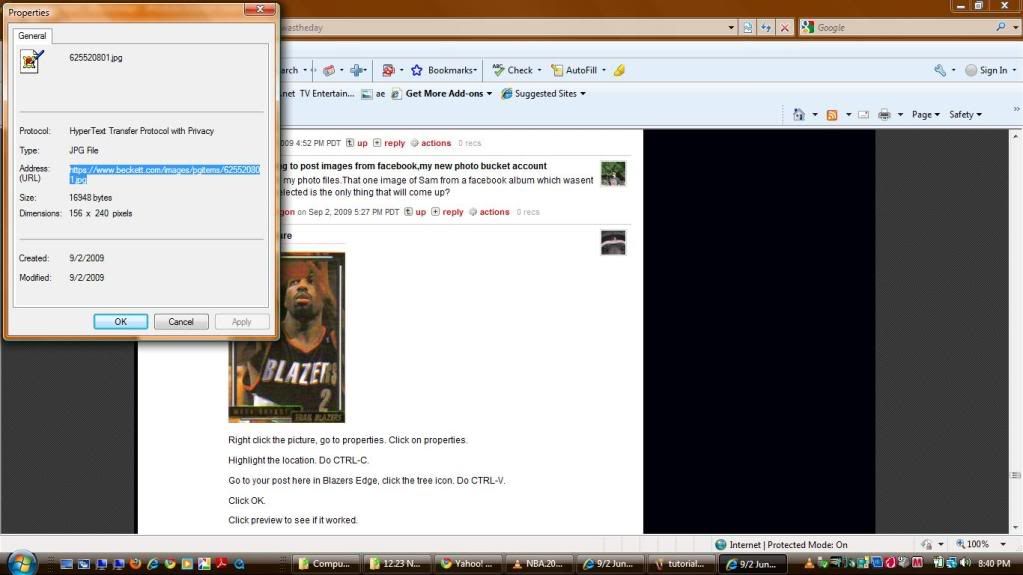Open the zoom level 100% control
This screenshot has height=575, width=1023.
click(982, 544)
